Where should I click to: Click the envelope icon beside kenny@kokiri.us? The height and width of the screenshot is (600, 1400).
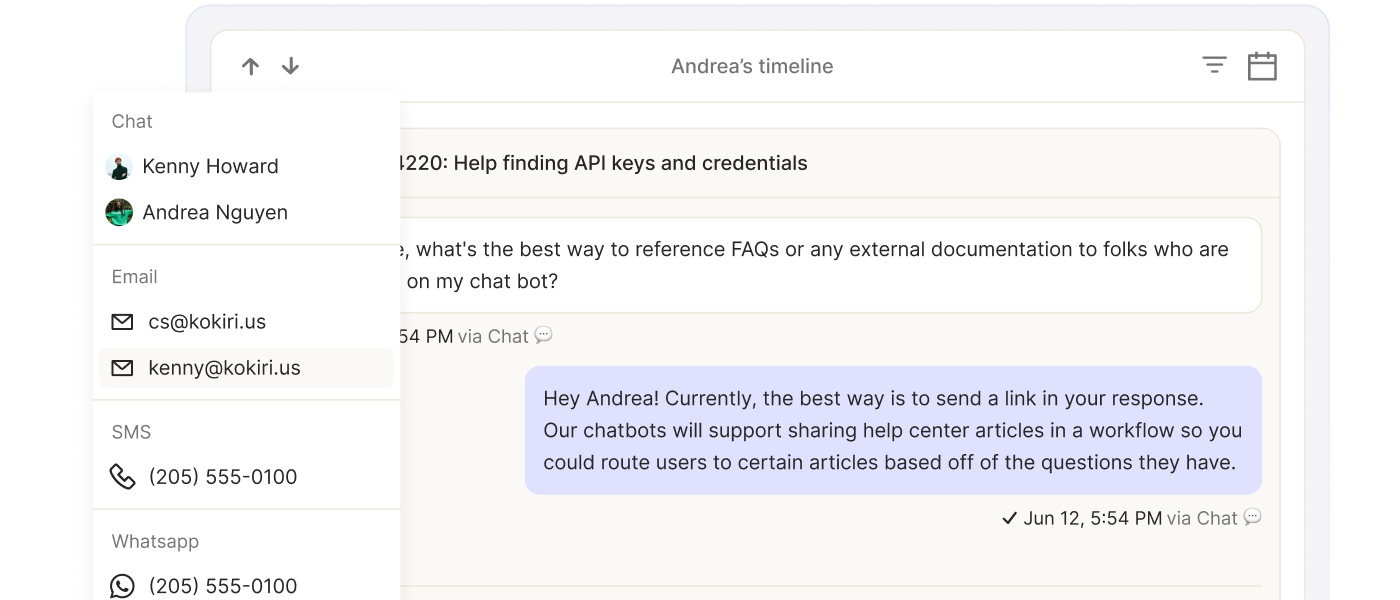(122, 368)
